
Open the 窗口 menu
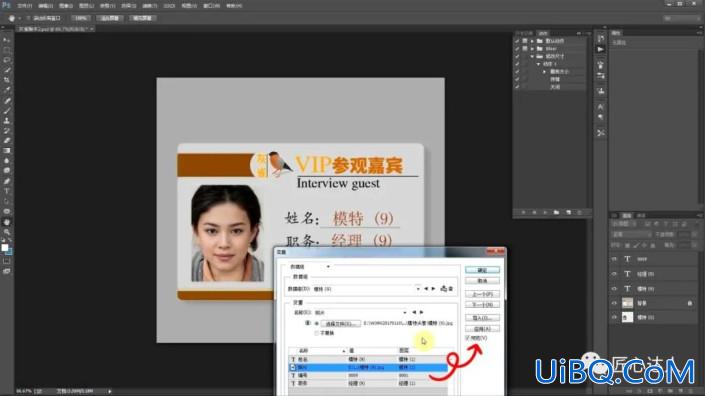point(211,6)
